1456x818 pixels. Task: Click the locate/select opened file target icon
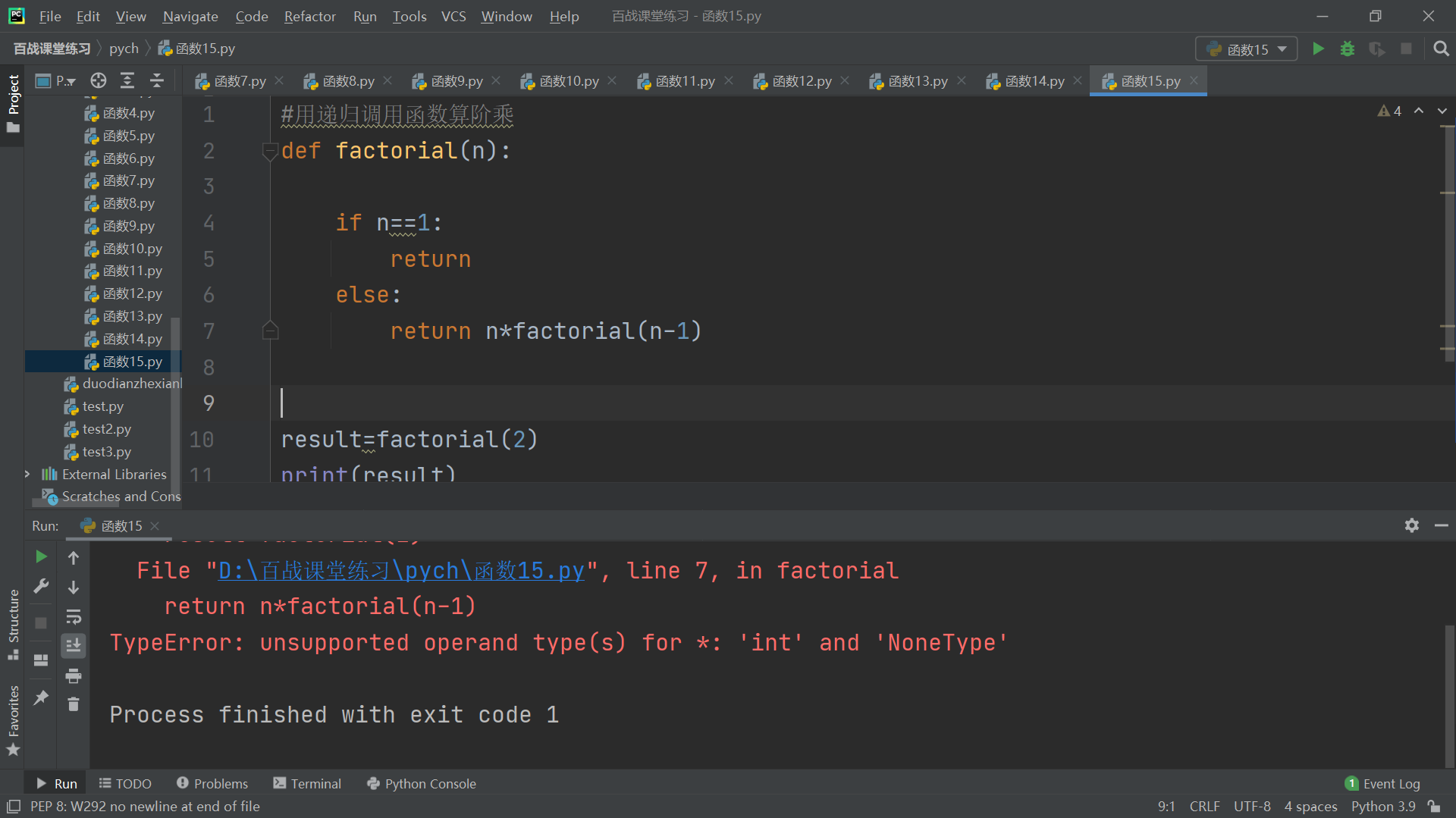(x=99, y=80)
